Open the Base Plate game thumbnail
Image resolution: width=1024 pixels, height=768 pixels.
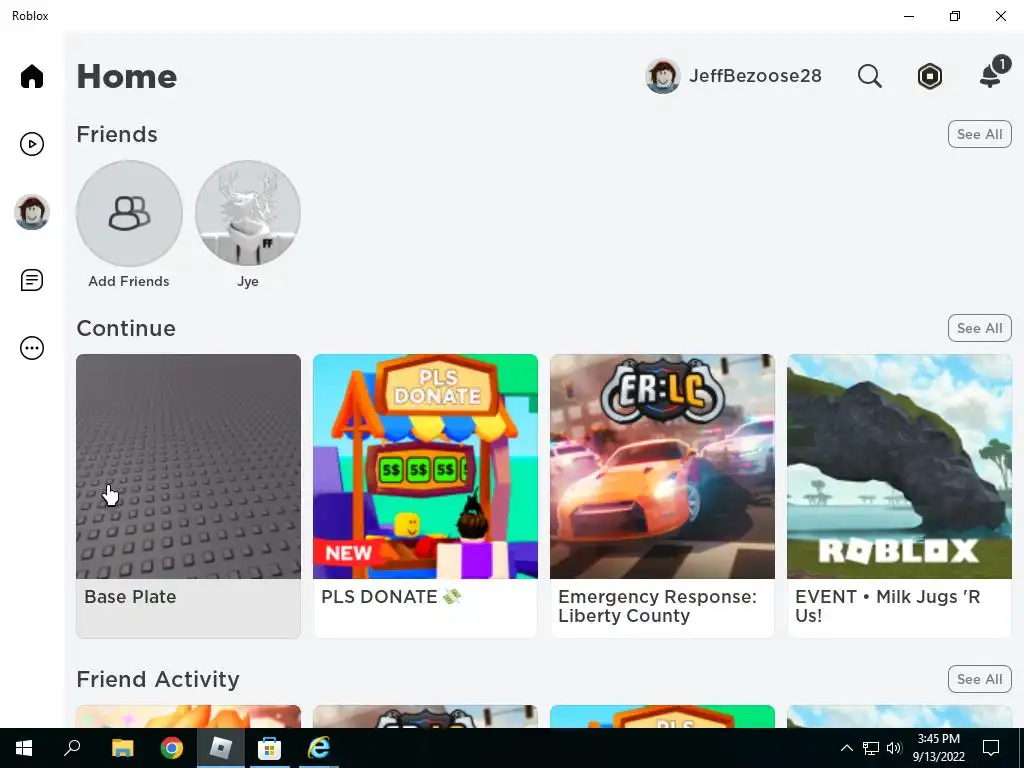pyautogui.click(x=188, y=466)
